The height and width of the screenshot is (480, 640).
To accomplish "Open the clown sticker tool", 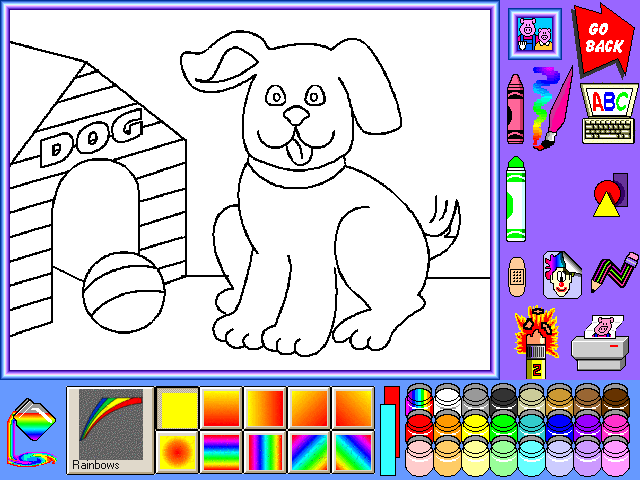I will [562, 274].
